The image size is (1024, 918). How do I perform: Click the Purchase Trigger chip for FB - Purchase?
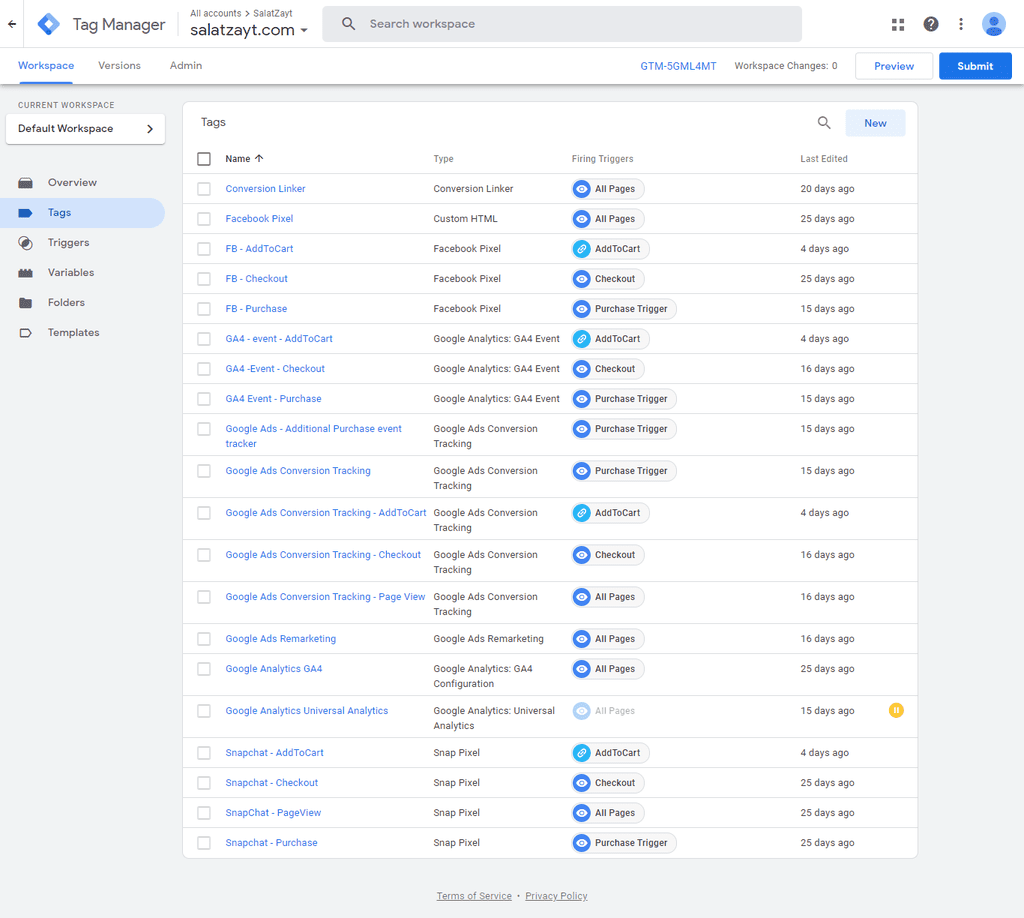click(624, 309)
